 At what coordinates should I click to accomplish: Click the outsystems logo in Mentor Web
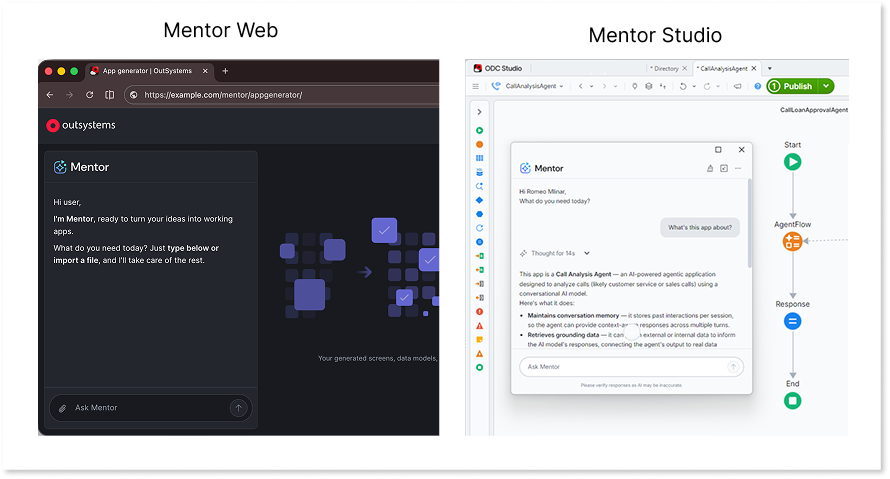pyautogui.click(x=81, y=125)
